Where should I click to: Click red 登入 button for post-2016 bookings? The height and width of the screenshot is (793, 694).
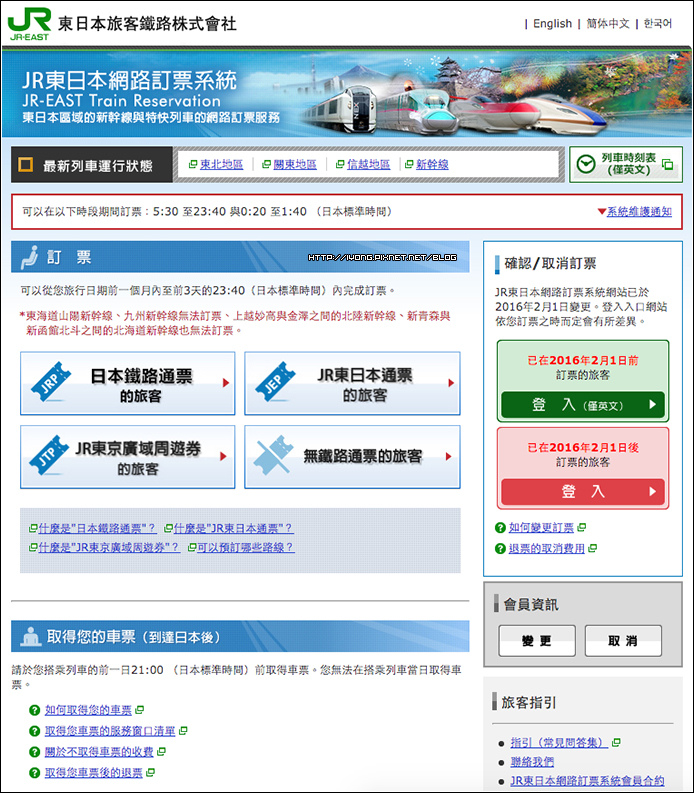pos(583,492)
